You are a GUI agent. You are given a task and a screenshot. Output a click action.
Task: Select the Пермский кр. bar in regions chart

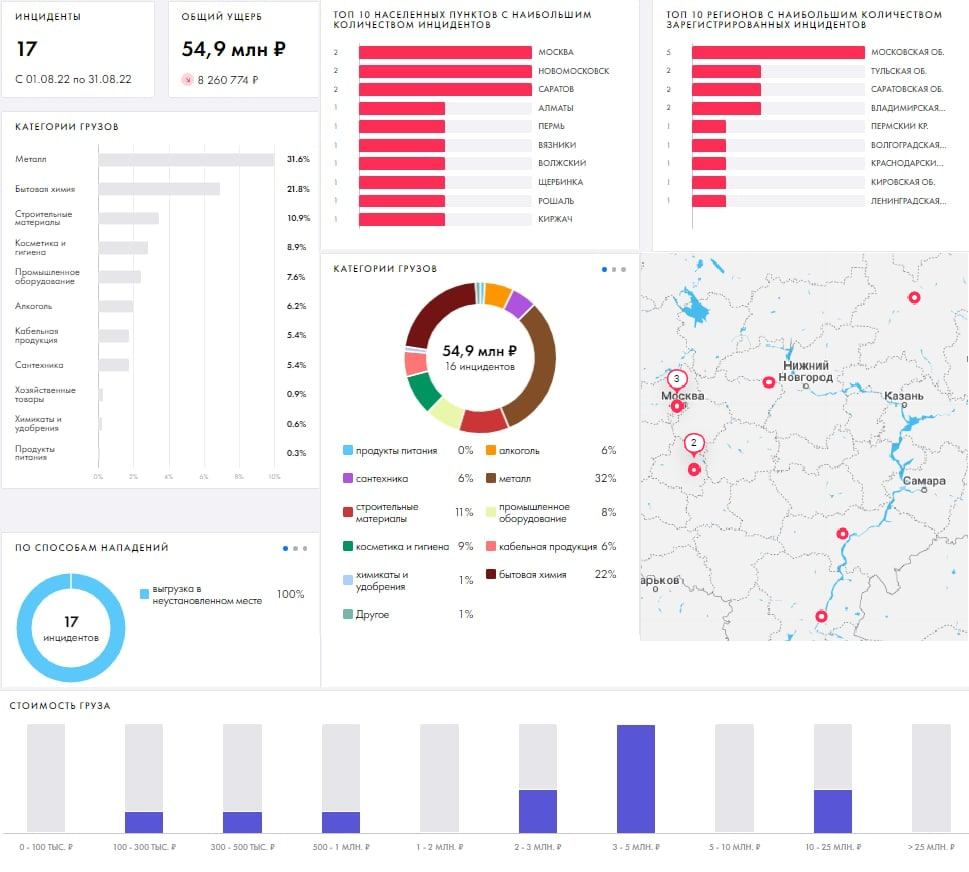(709, 127)
